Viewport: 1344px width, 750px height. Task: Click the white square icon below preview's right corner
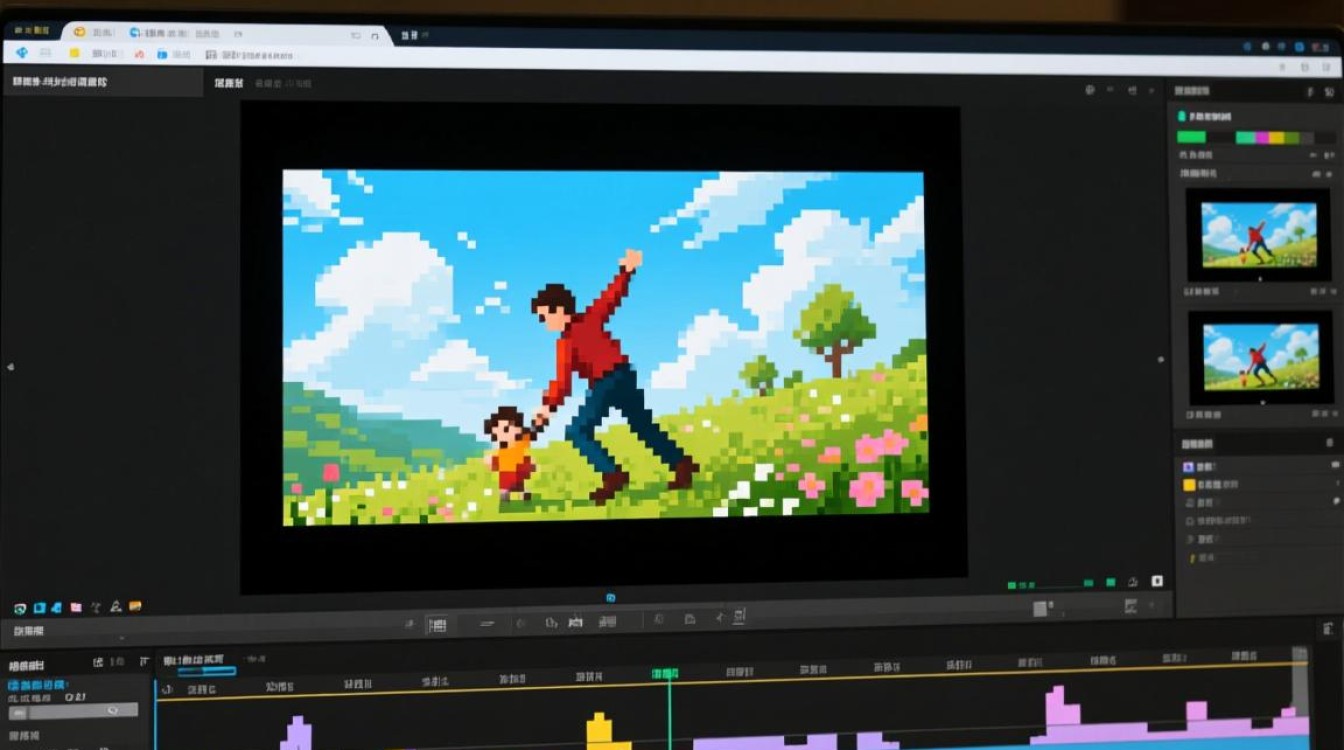(x=1157, y=581)
